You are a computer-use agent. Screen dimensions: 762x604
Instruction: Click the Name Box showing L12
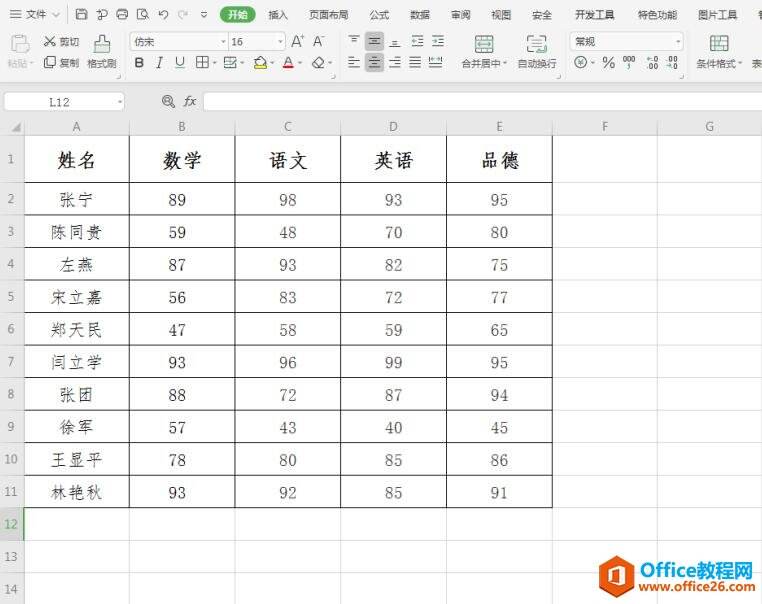point(59,102)
